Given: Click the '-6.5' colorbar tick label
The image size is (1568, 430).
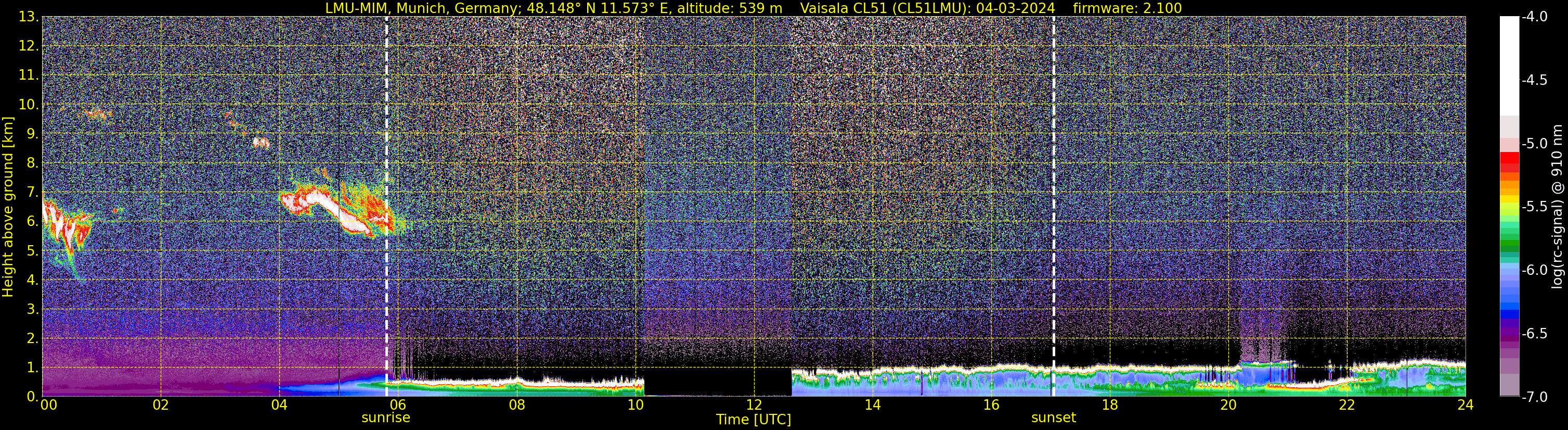Looking at the screenshot, I should tap(1534, 334).
